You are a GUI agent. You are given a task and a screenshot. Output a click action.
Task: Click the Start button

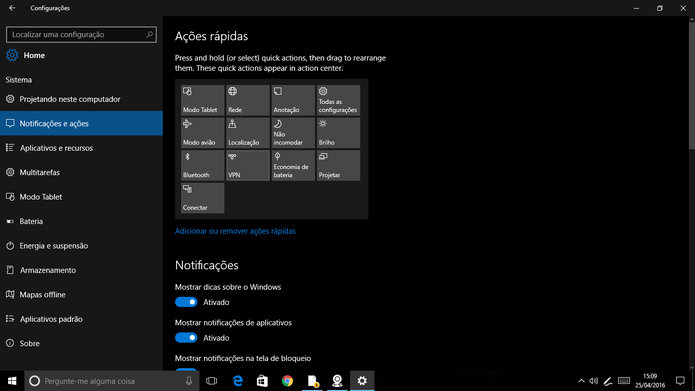click(12, 381)
